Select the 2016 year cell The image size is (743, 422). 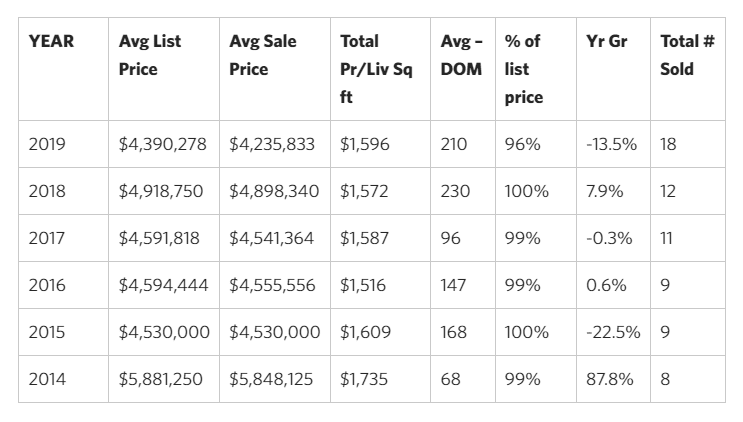[x=47, y=285]
